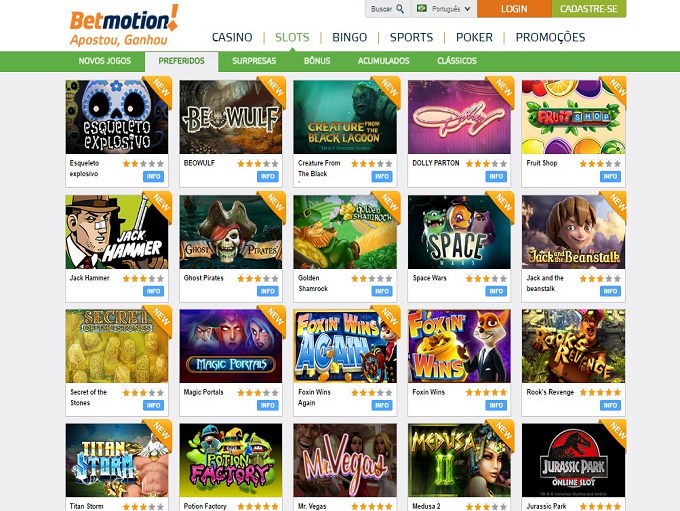Click the green CADASTRE-SE button
680x511 pixels.
click(588, 9)
